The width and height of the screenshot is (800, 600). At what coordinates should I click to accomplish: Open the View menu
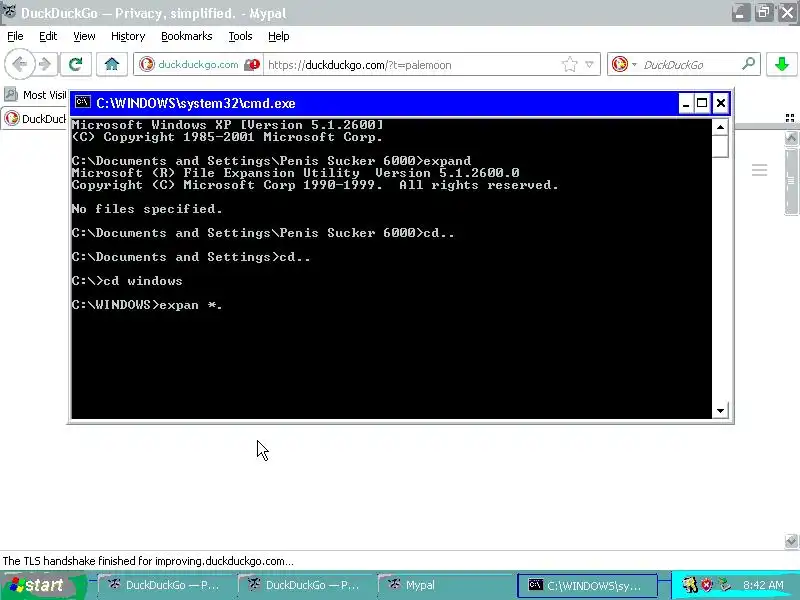pos(84,36)
